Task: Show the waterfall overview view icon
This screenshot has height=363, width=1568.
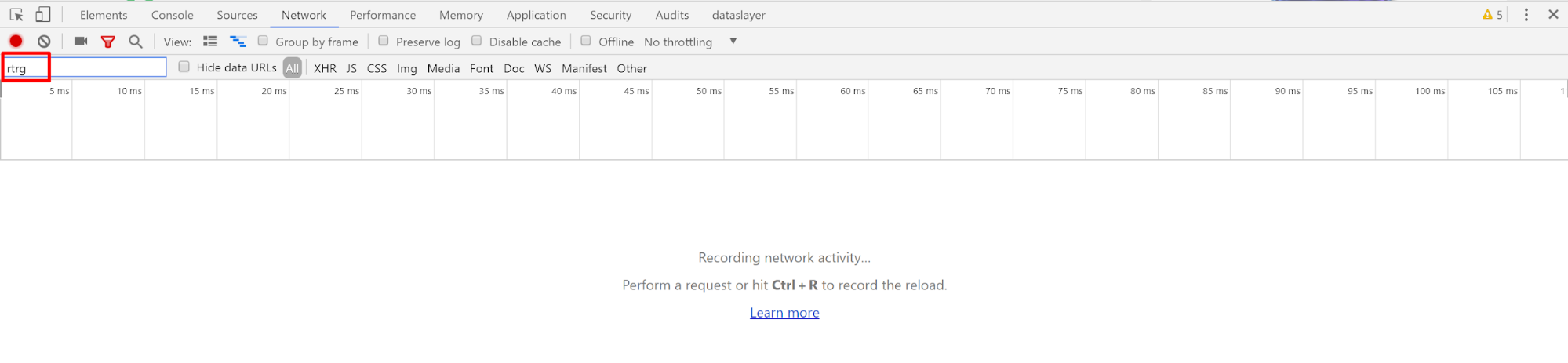Action: (238, 42)
